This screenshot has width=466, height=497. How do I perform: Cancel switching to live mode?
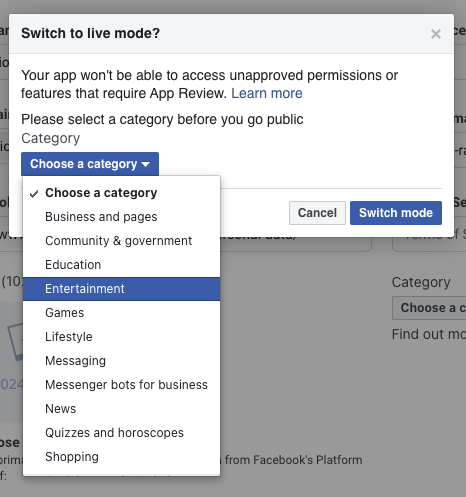point(317,213)
